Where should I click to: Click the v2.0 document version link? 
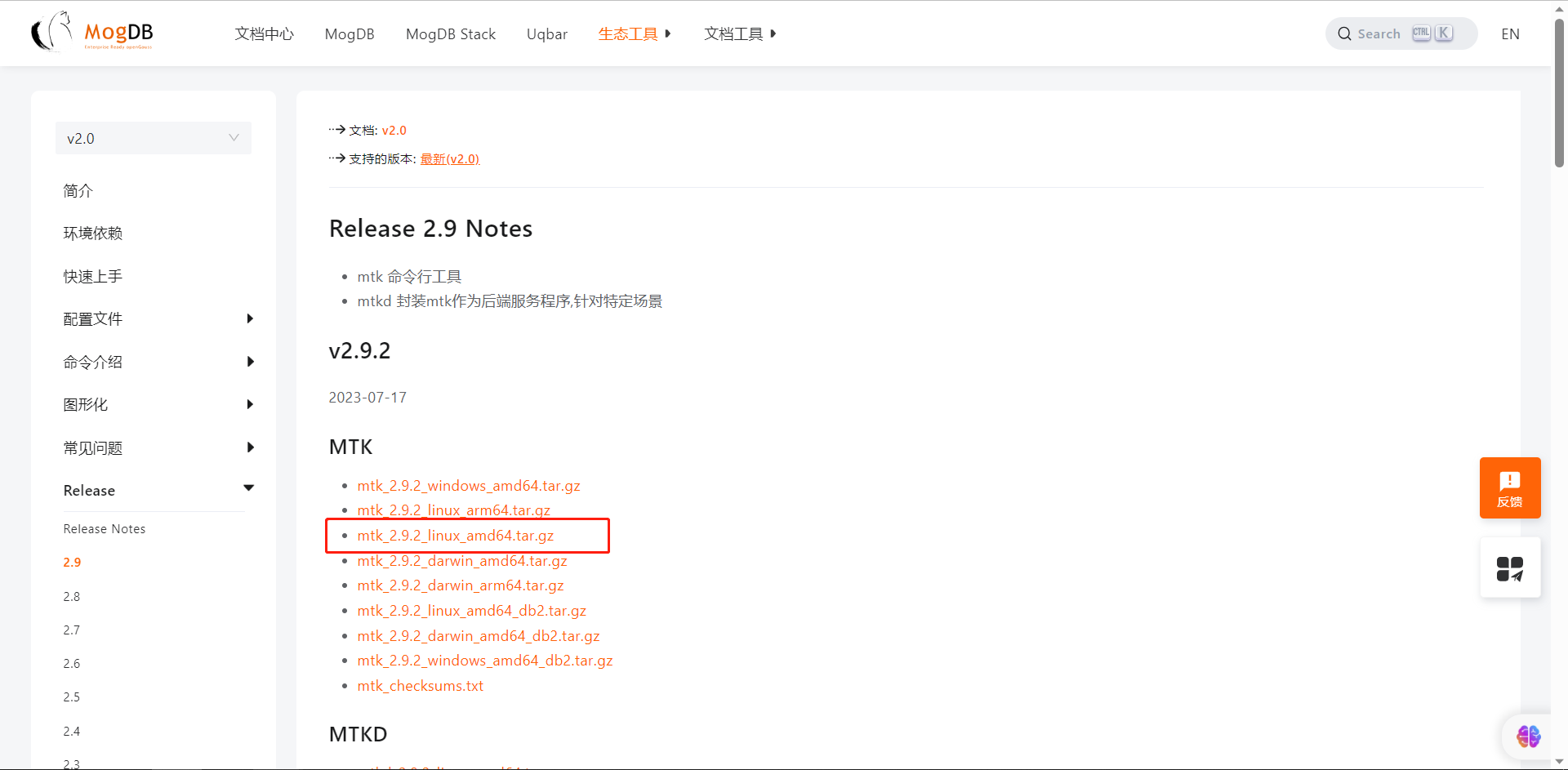(x=394, y=130)
